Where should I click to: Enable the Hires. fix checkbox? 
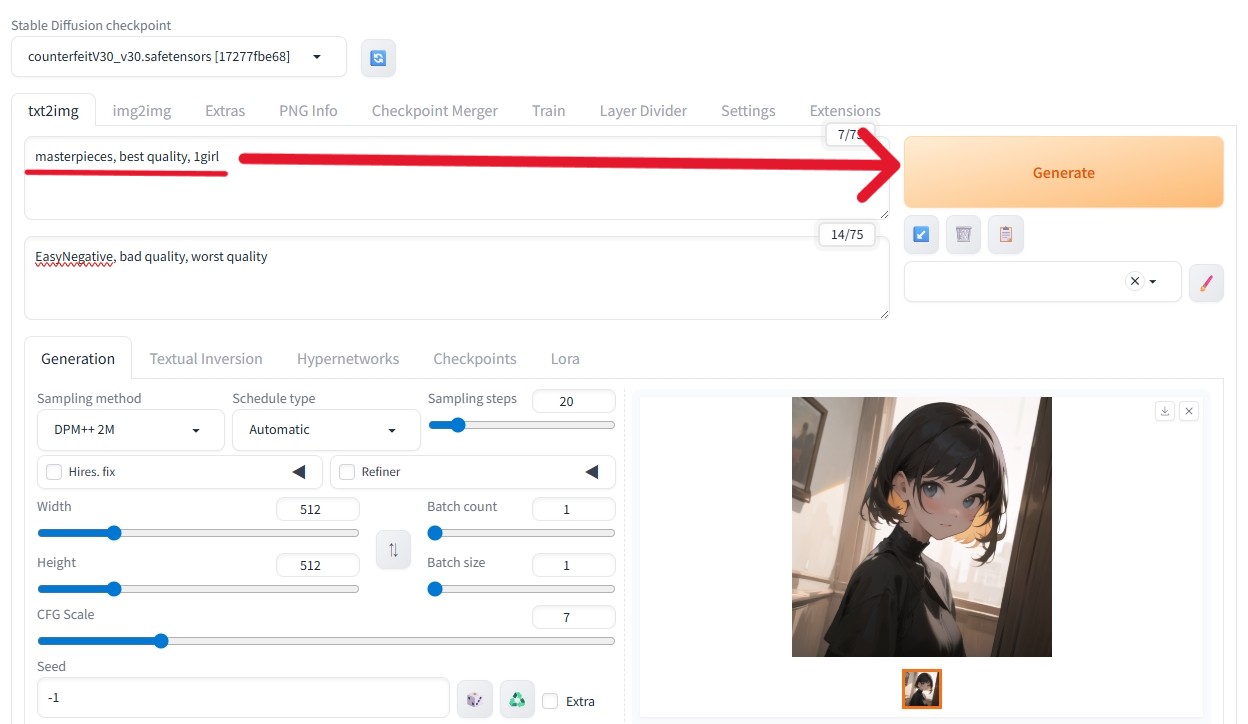pos(54,472)
